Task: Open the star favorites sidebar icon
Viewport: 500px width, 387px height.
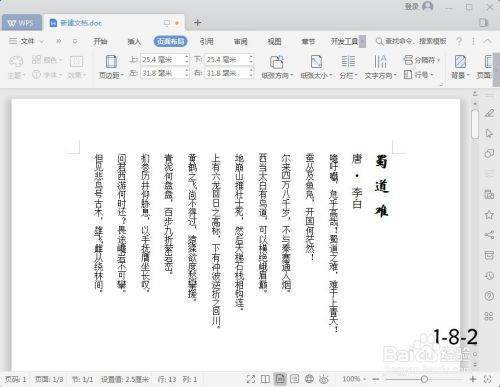Action: (x=489, y=215)
